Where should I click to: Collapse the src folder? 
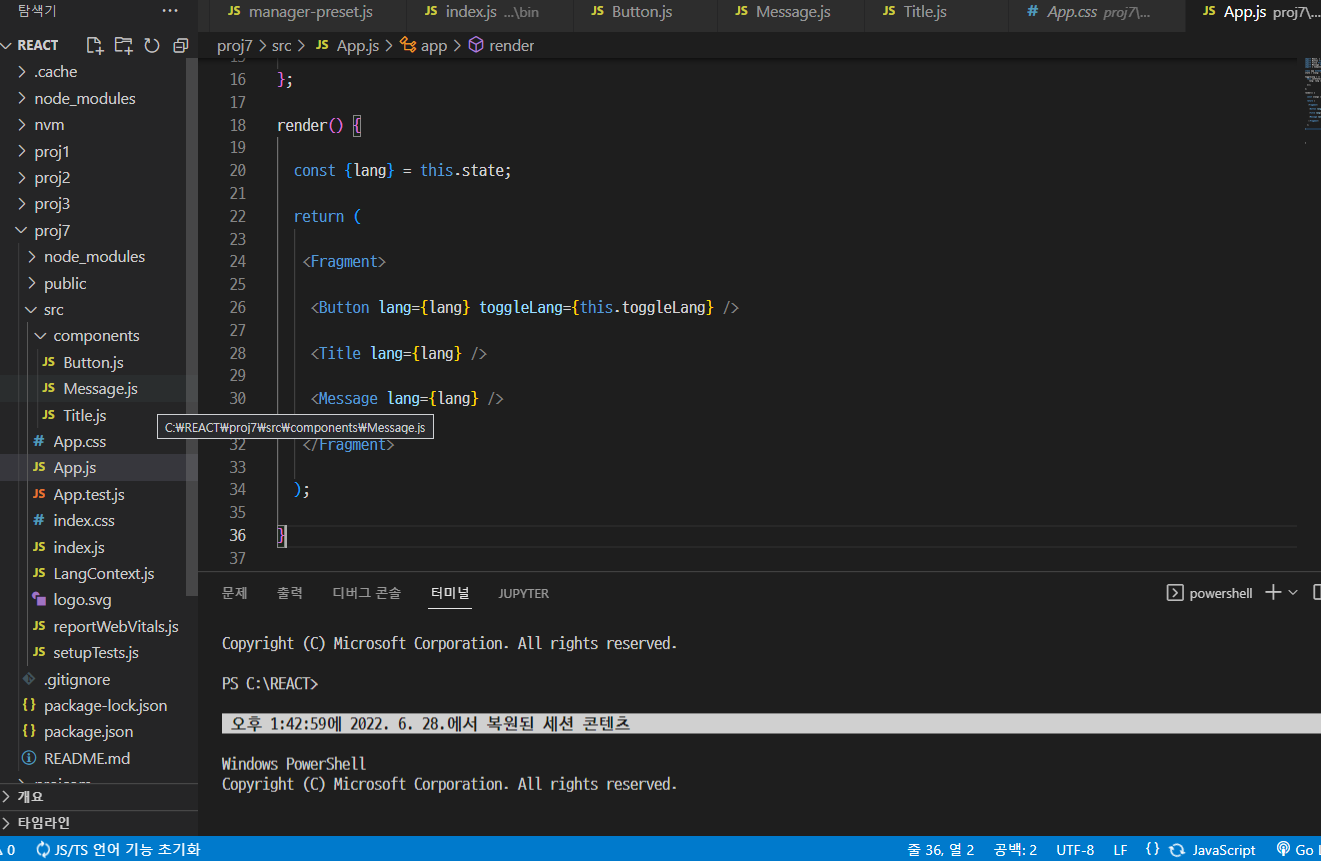[53, 309]
